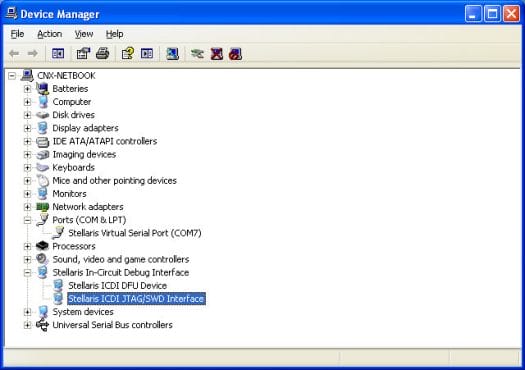Click the Disk drives category icon
Viewport: 525px width, 370px height.
point(43,115)
